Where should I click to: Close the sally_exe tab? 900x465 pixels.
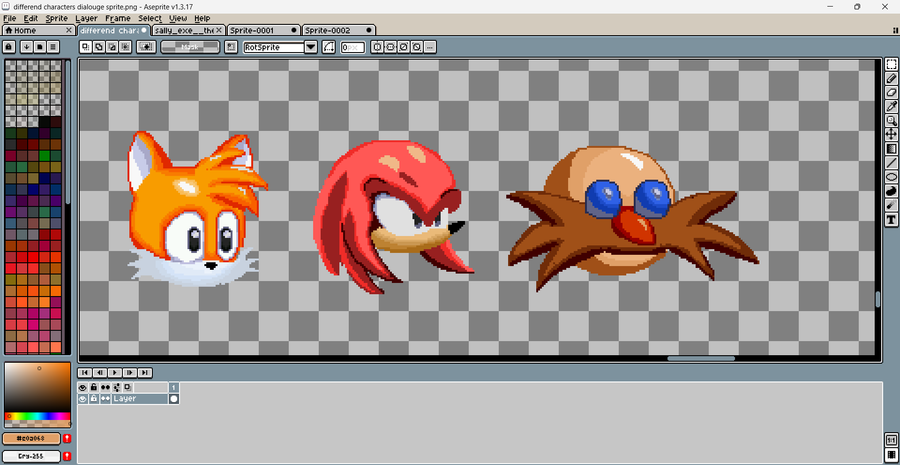(219, 30)
